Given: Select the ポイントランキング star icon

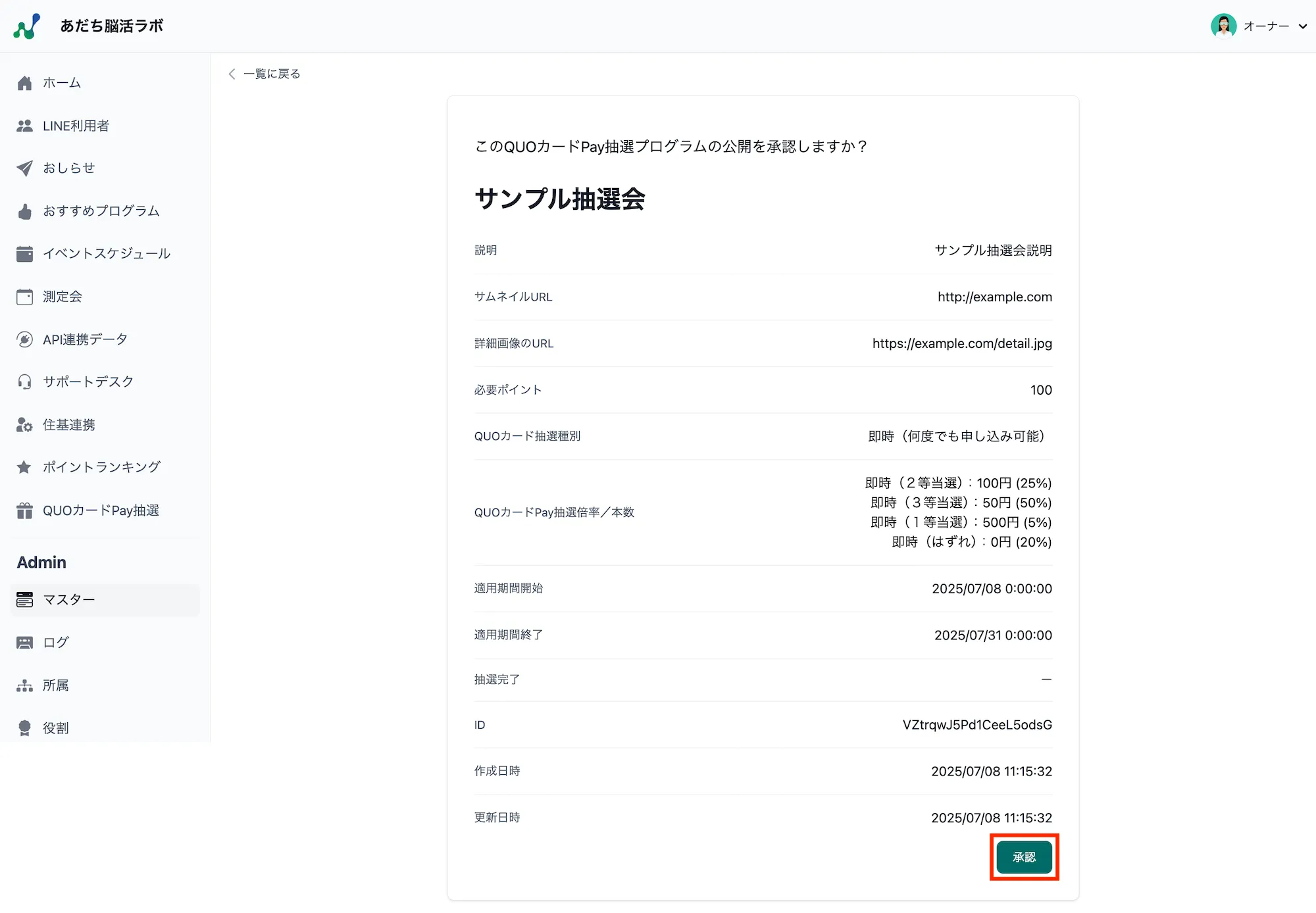Looking at the screenshot, I should [25, 467].
